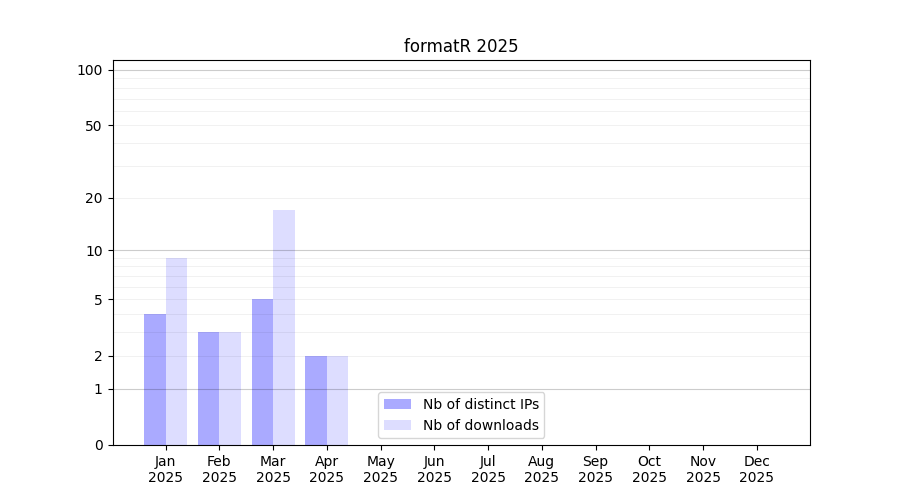Click the '100' y-axis tick label
The width and height of the screenshot is (900, 500).
tap(90, 70)
